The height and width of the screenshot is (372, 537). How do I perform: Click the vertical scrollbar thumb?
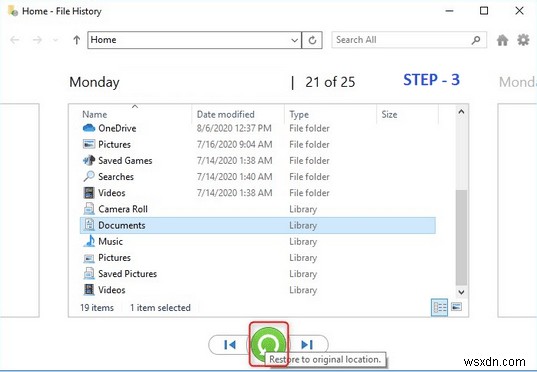pos(461,237)
